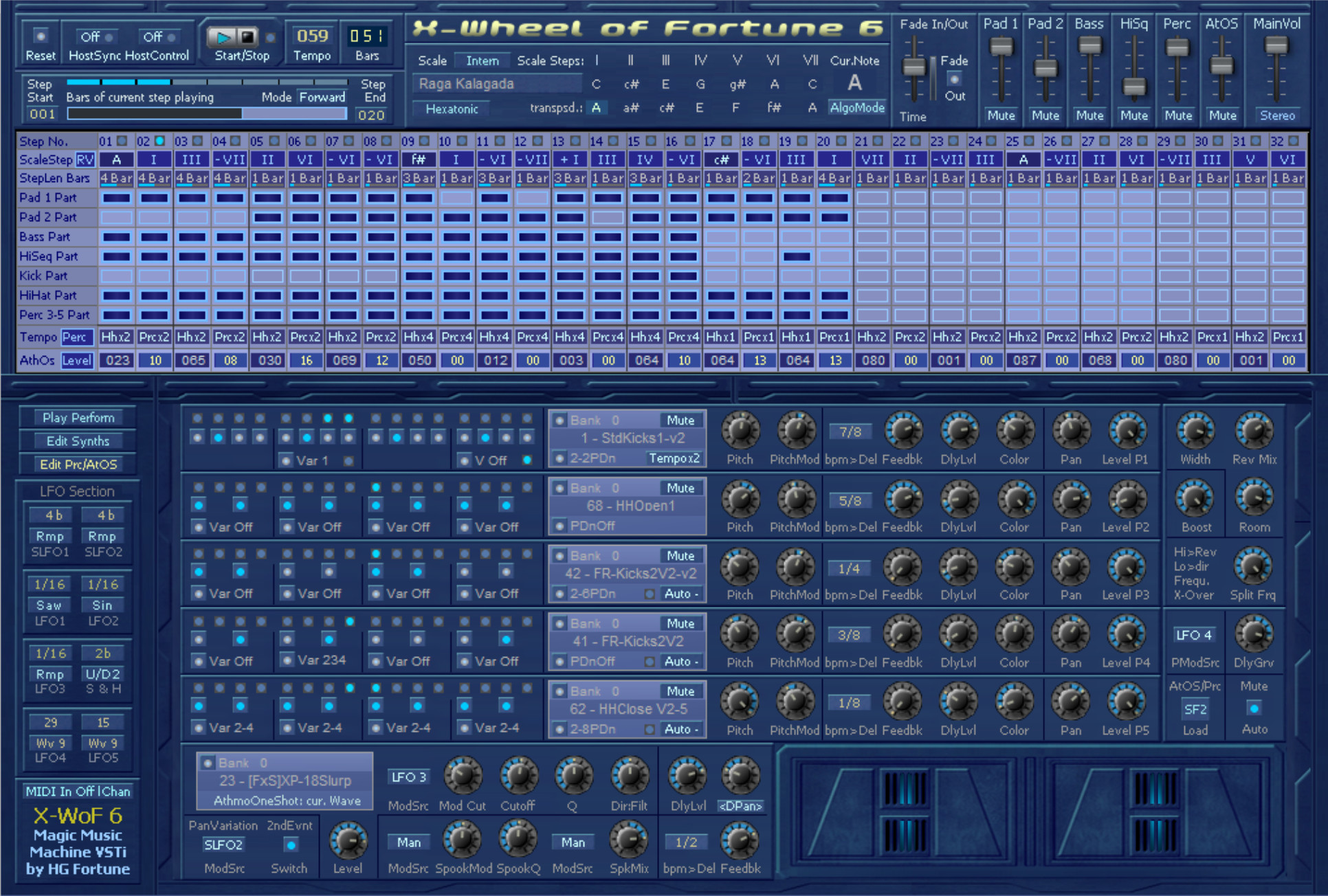Open the Raga Kalagada scale selector
Viewport: 1328px width, 896px height.
point(496,84)
